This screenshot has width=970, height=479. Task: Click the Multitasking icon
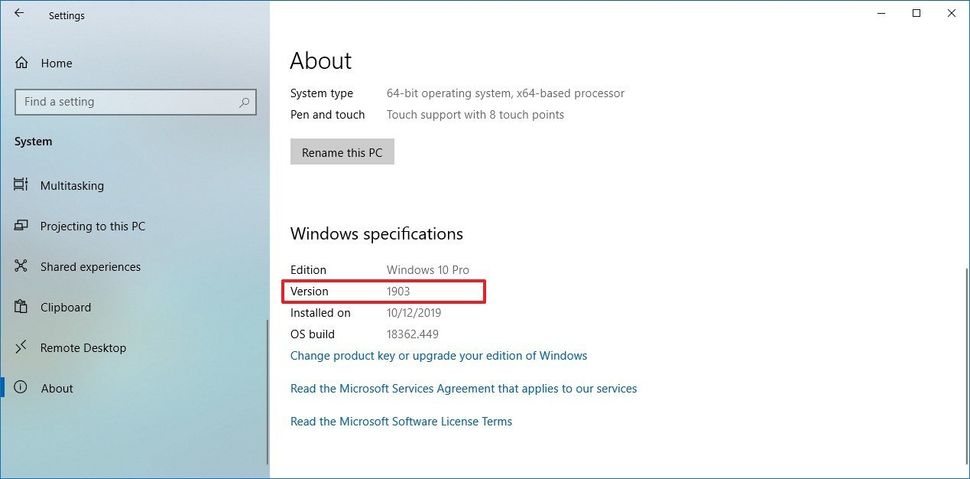[21, 185]
